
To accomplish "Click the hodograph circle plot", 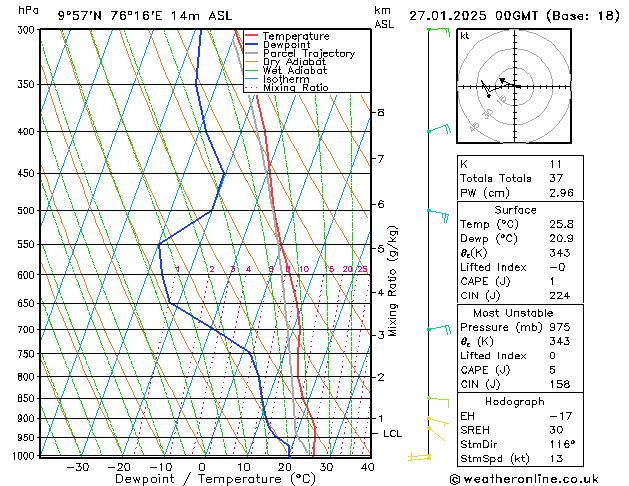I will 510,86.
